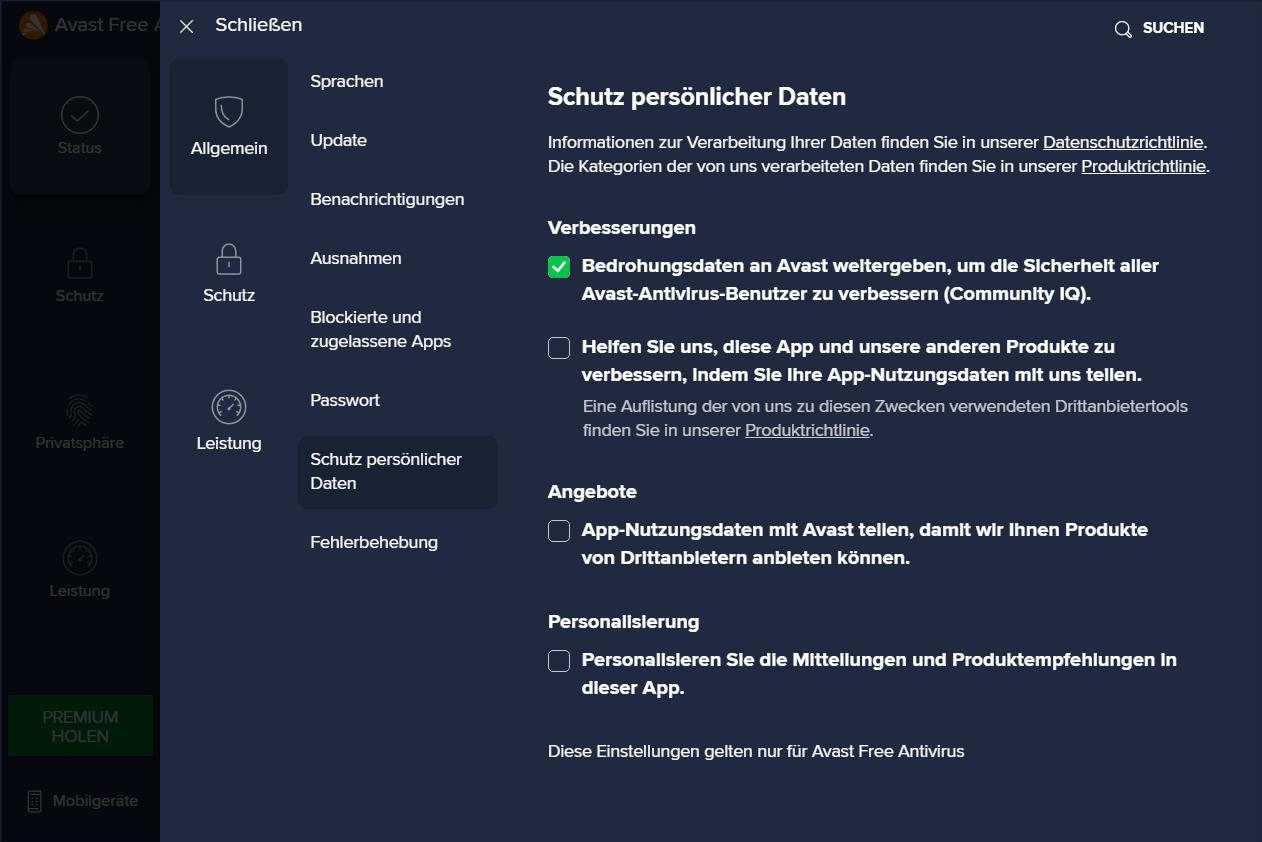Open the Update settings page

click(339, 140)
